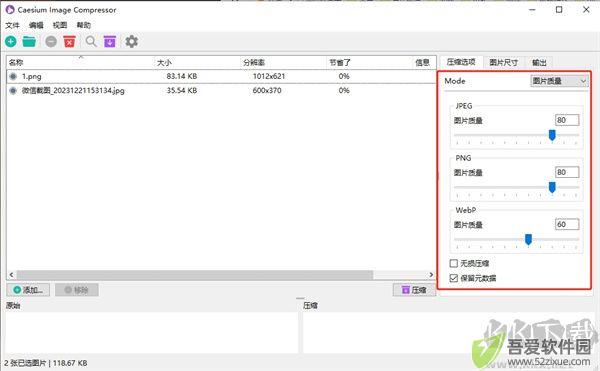Switch to 图片尺寸 tab

click(504, 62)
